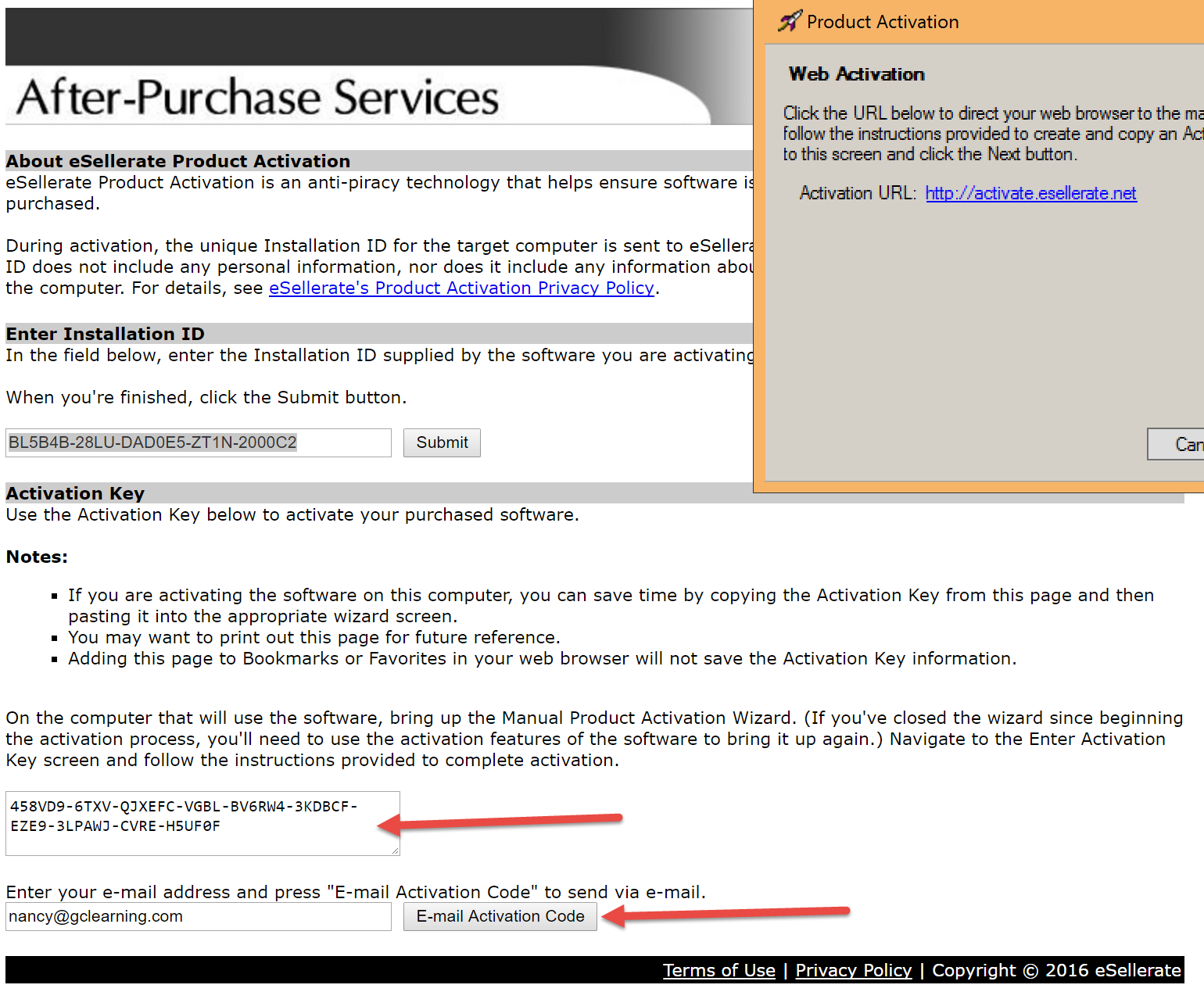Click the After-Purchase Services banner title
Viewport: 1204px width, 992px height.
258,98
